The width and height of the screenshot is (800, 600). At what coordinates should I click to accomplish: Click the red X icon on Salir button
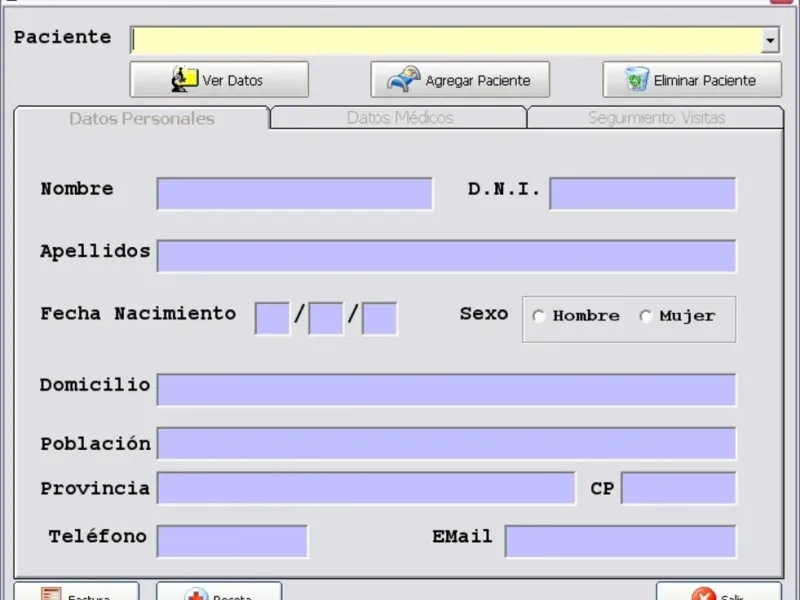click(x=704, y=594)
